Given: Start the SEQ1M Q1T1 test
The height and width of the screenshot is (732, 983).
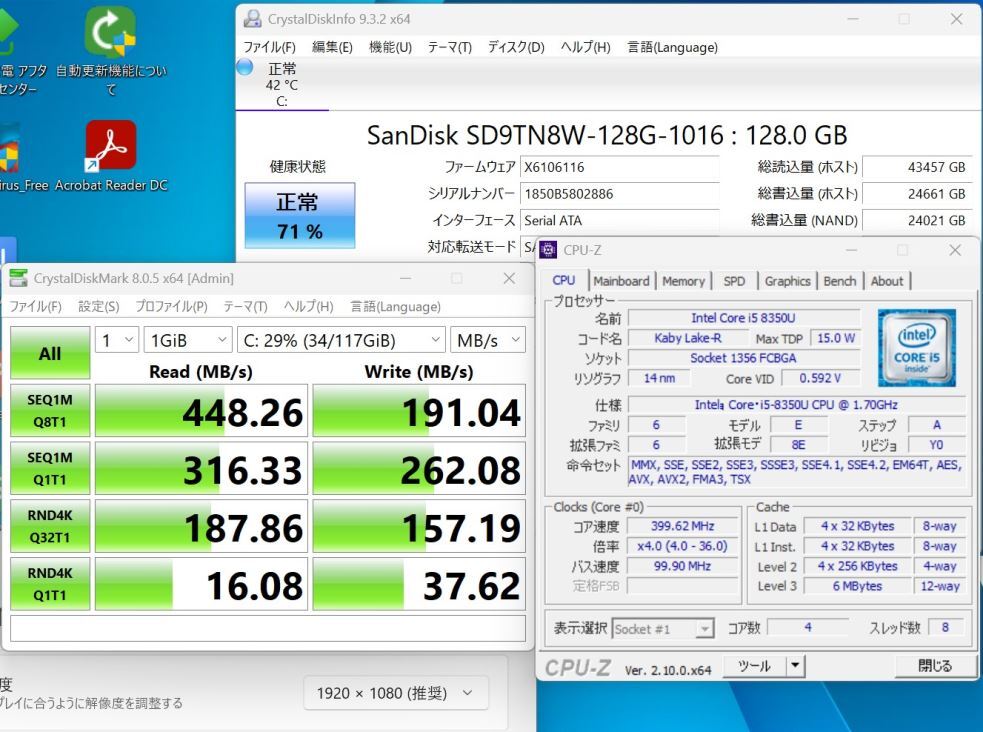Looking at the screenshot, I should [50, 468].
